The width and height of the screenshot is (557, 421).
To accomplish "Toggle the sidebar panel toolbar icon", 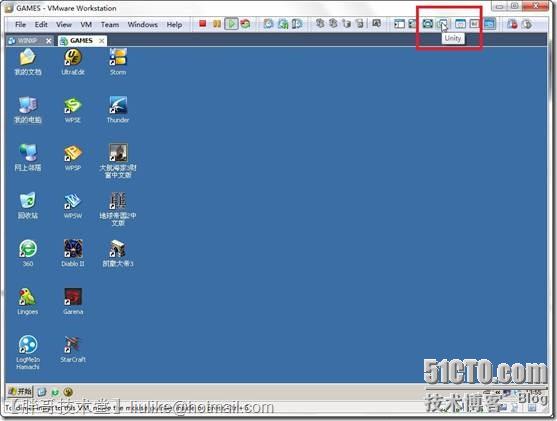I will [x=399, y=24].
